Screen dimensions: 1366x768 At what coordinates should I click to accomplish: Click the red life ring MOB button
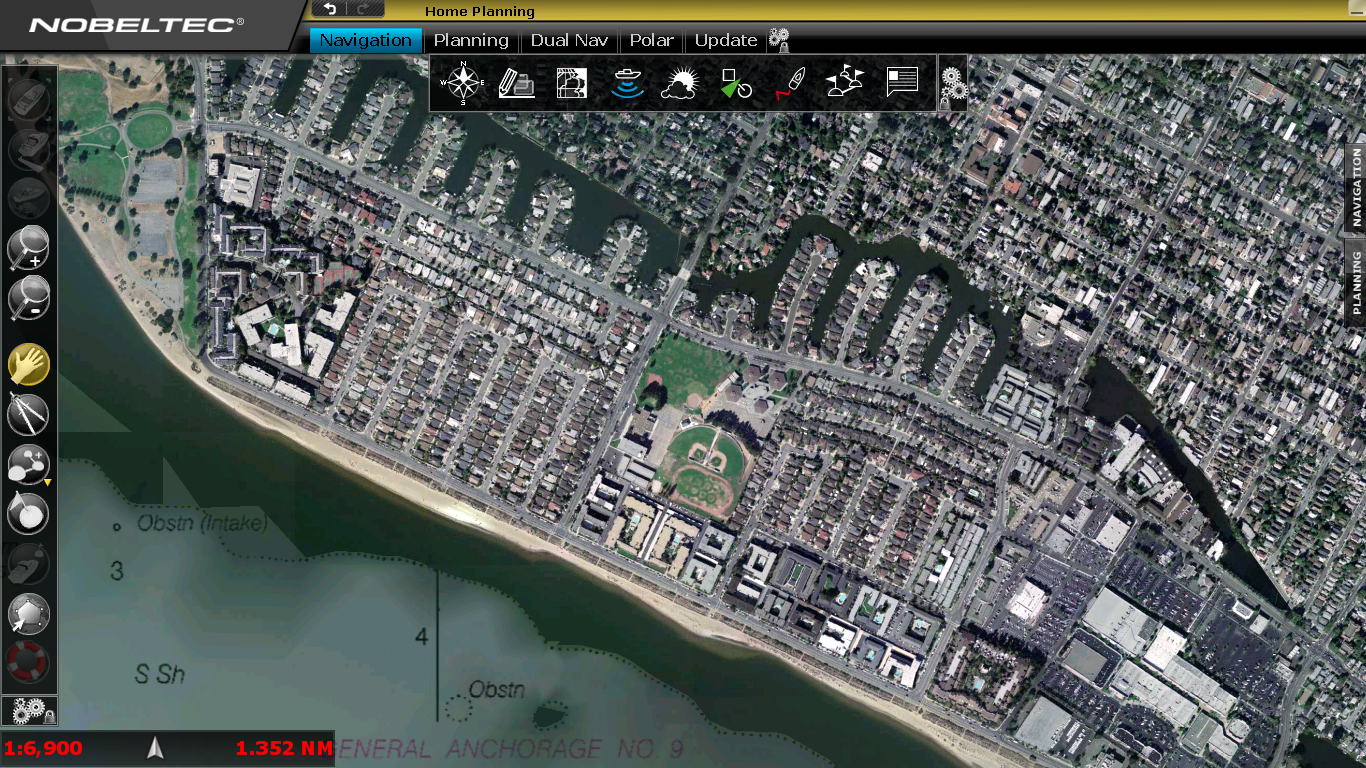pos(28,662)
